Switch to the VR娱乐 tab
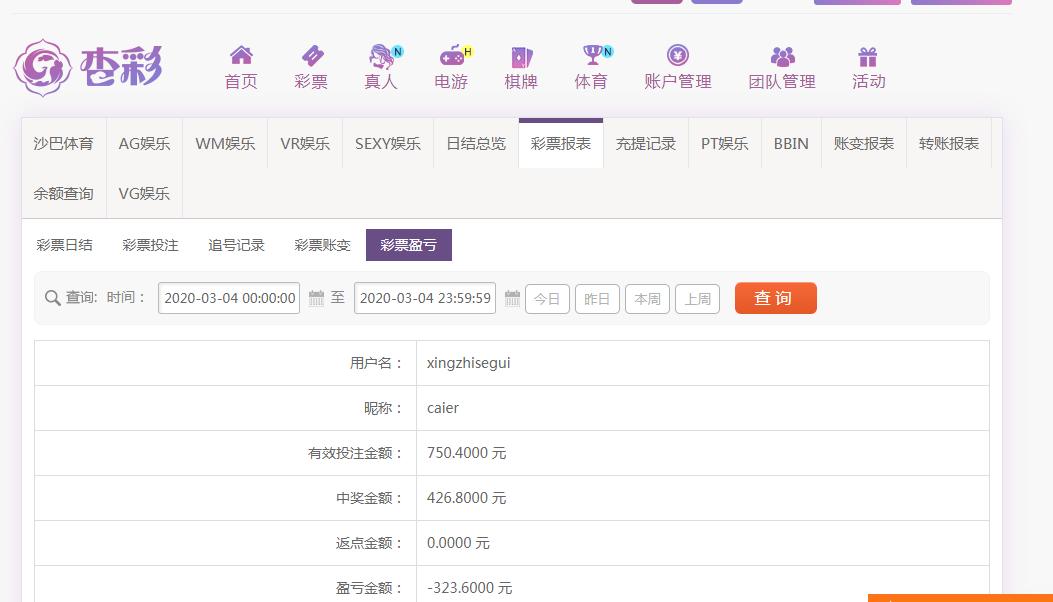The image size is (1053, 602). [x=305, y=143]
